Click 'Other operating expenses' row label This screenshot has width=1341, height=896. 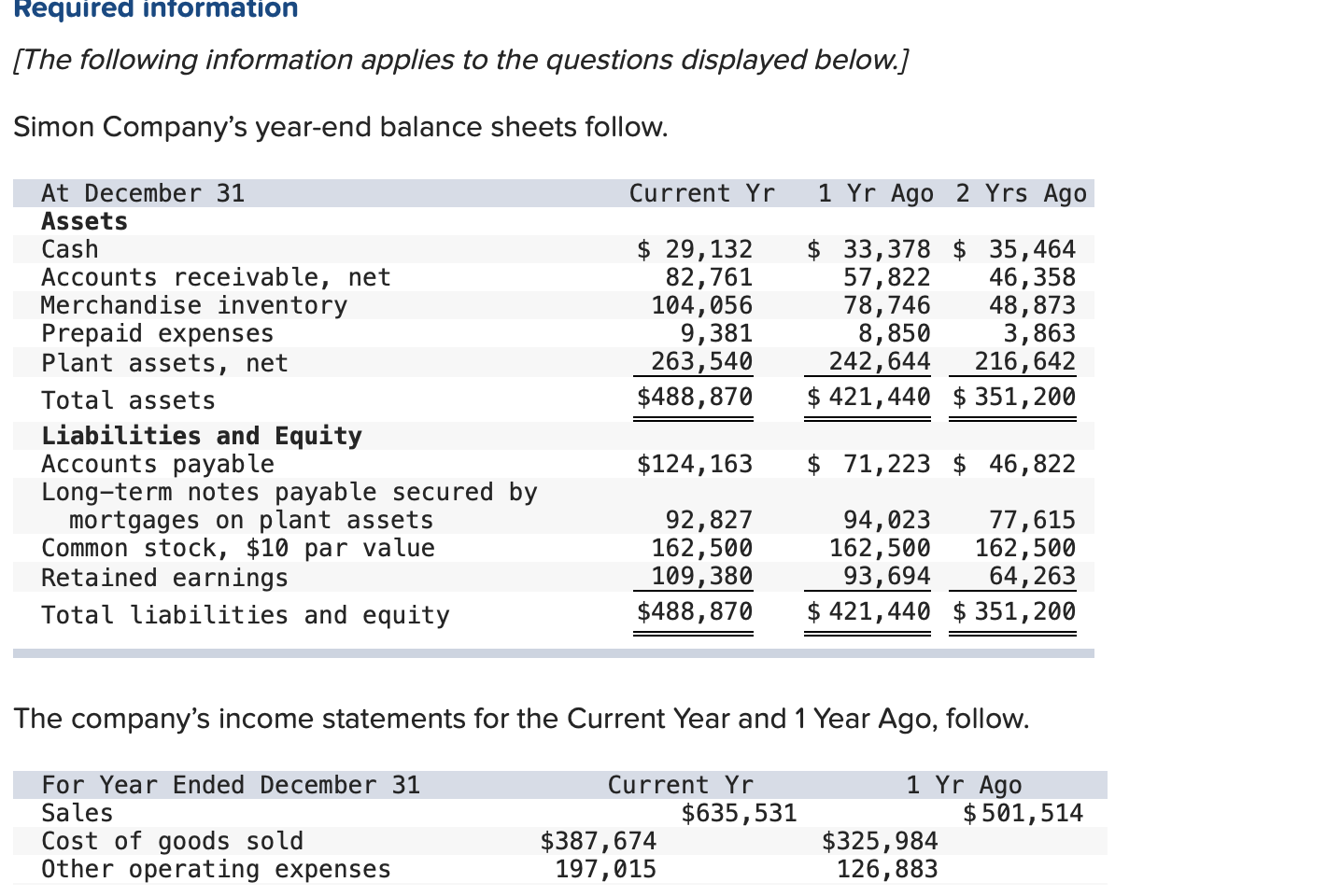[216, 869]
